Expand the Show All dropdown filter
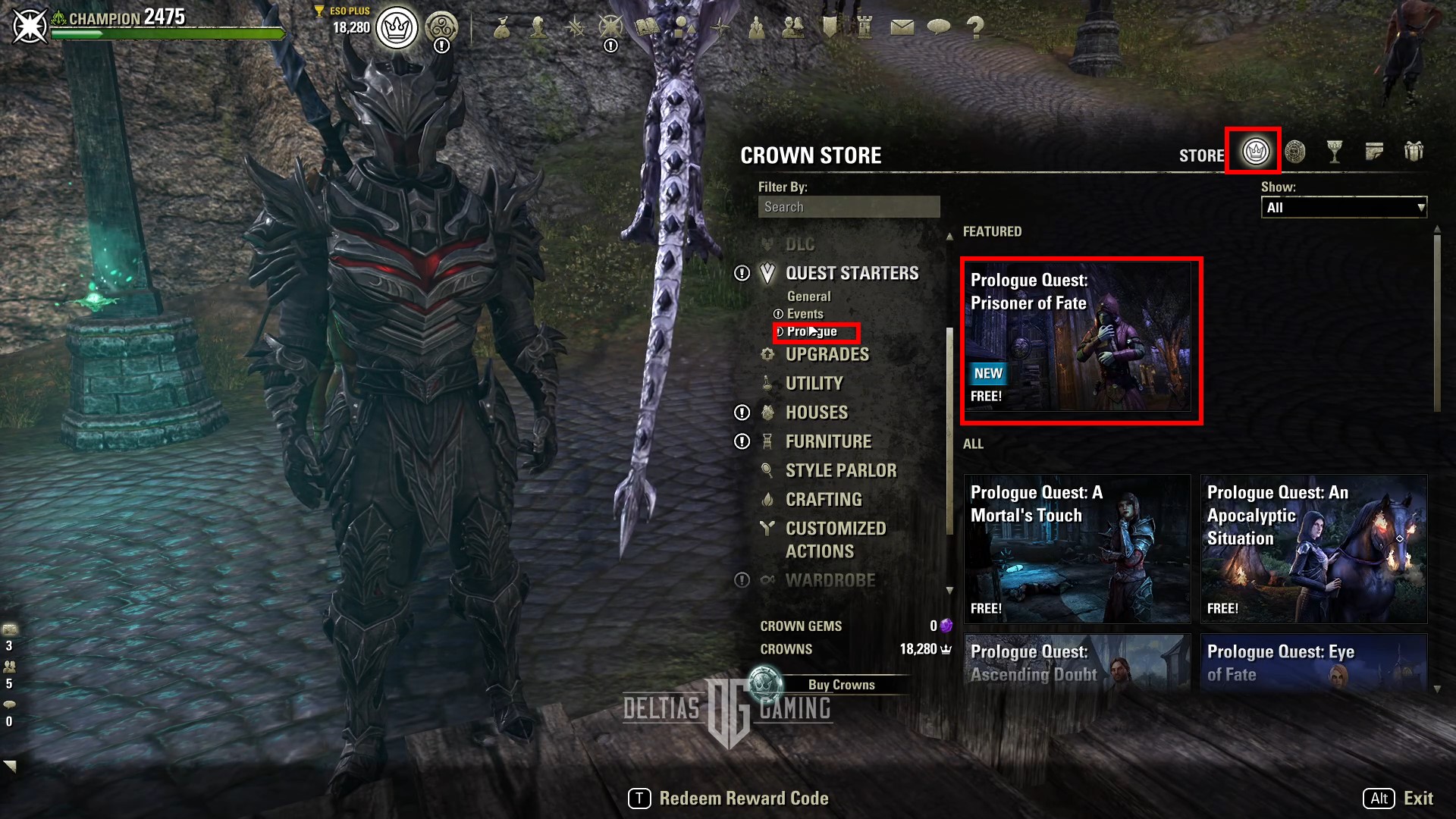 pos(1344,207)
